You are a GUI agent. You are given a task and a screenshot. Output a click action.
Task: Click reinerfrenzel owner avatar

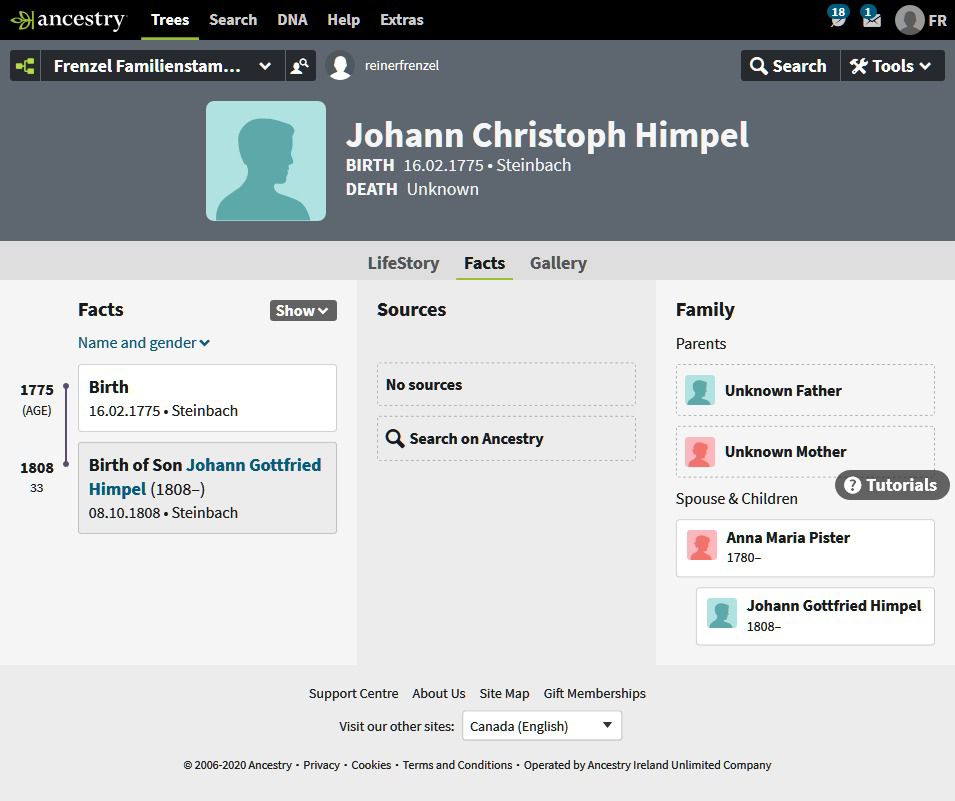click(340, 66)
